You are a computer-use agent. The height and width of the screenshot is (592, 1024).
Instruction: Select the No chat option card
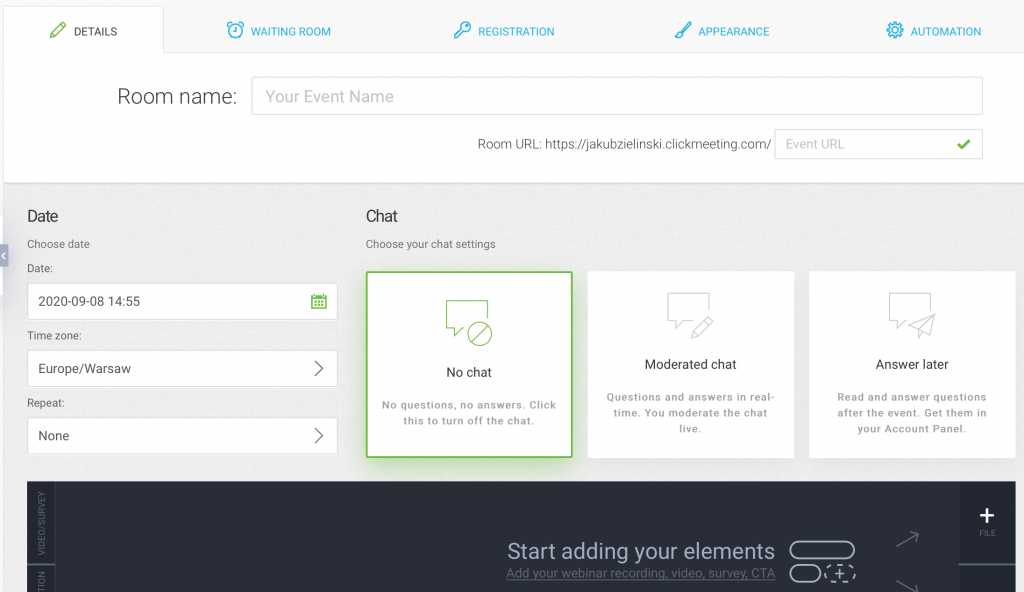pos(469,365)
